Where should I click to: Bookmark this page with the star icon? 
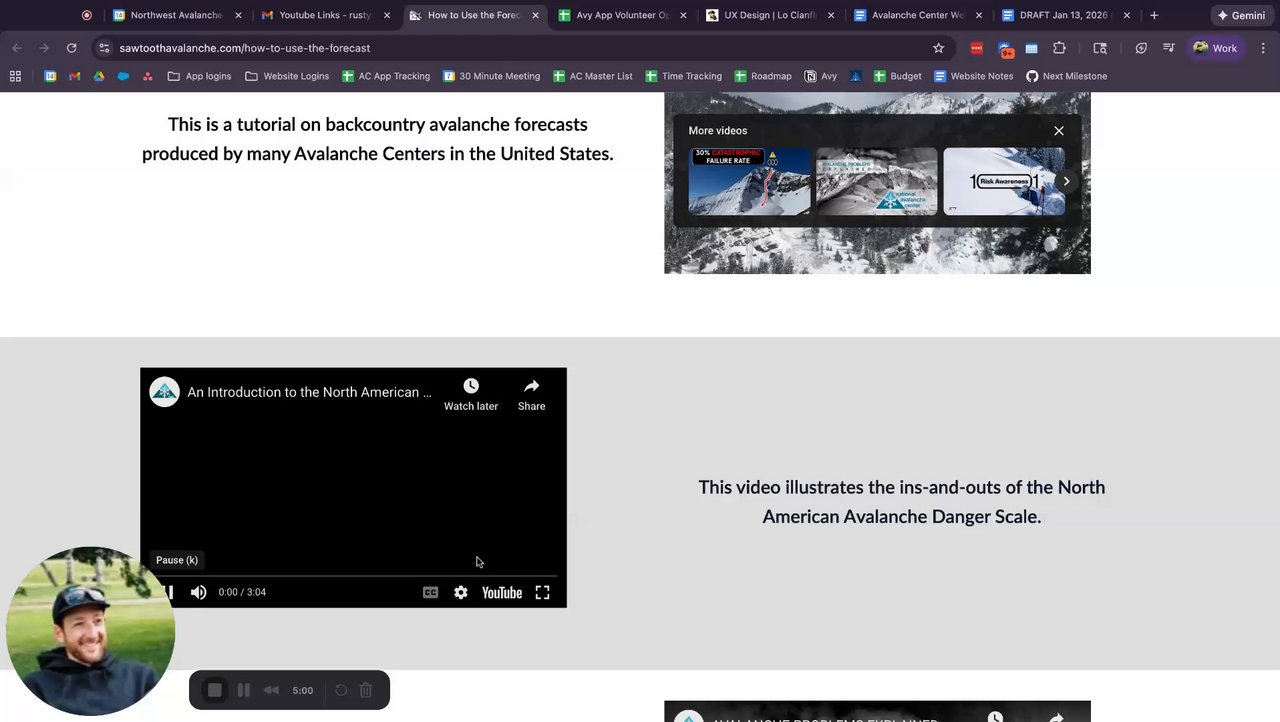click(938, 48)
